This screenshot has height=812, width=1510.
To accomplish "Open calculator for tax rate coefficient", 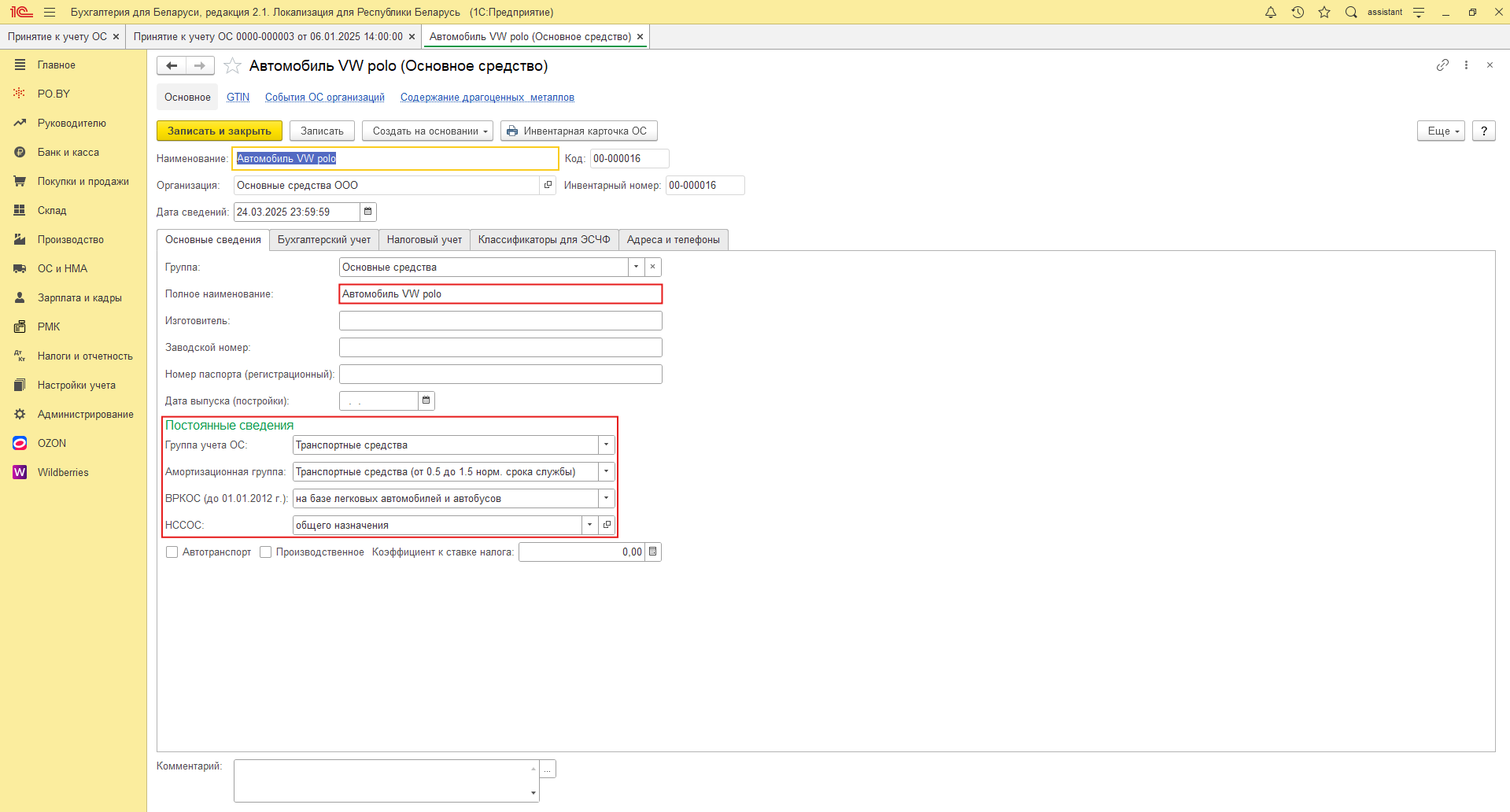I will pyautogui.click(x=652, y=552).
